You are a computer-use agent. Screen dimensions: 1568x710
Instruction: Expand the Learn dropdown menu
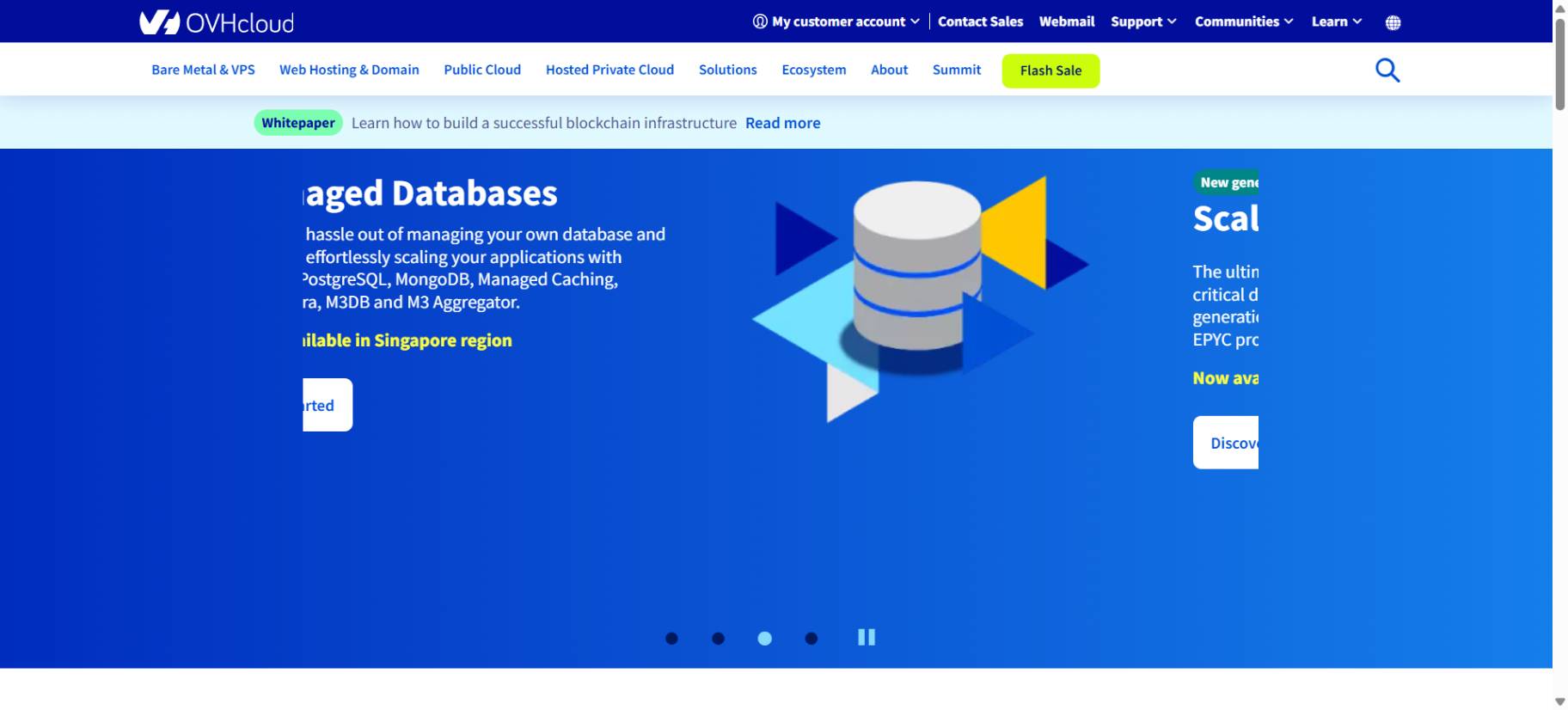(1337, 21)
